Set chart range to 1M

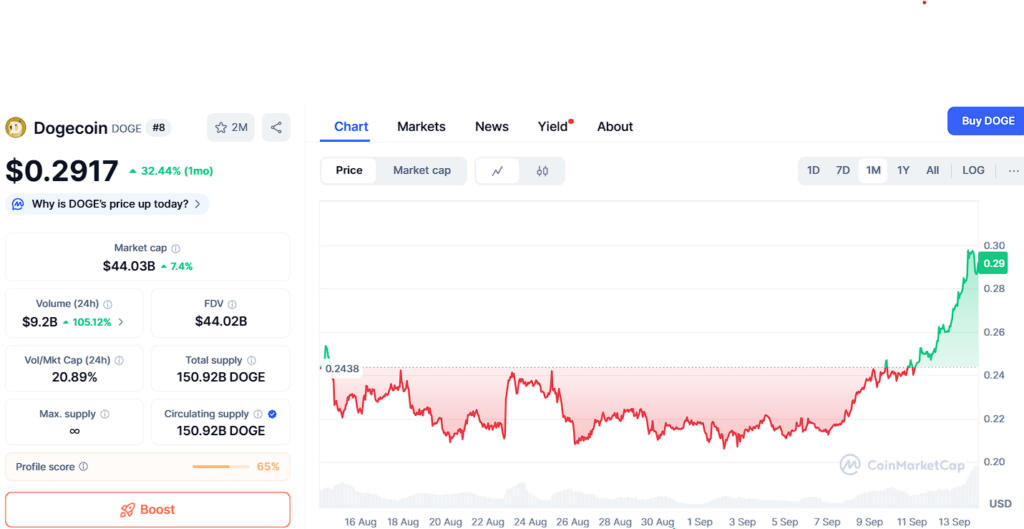873,170
